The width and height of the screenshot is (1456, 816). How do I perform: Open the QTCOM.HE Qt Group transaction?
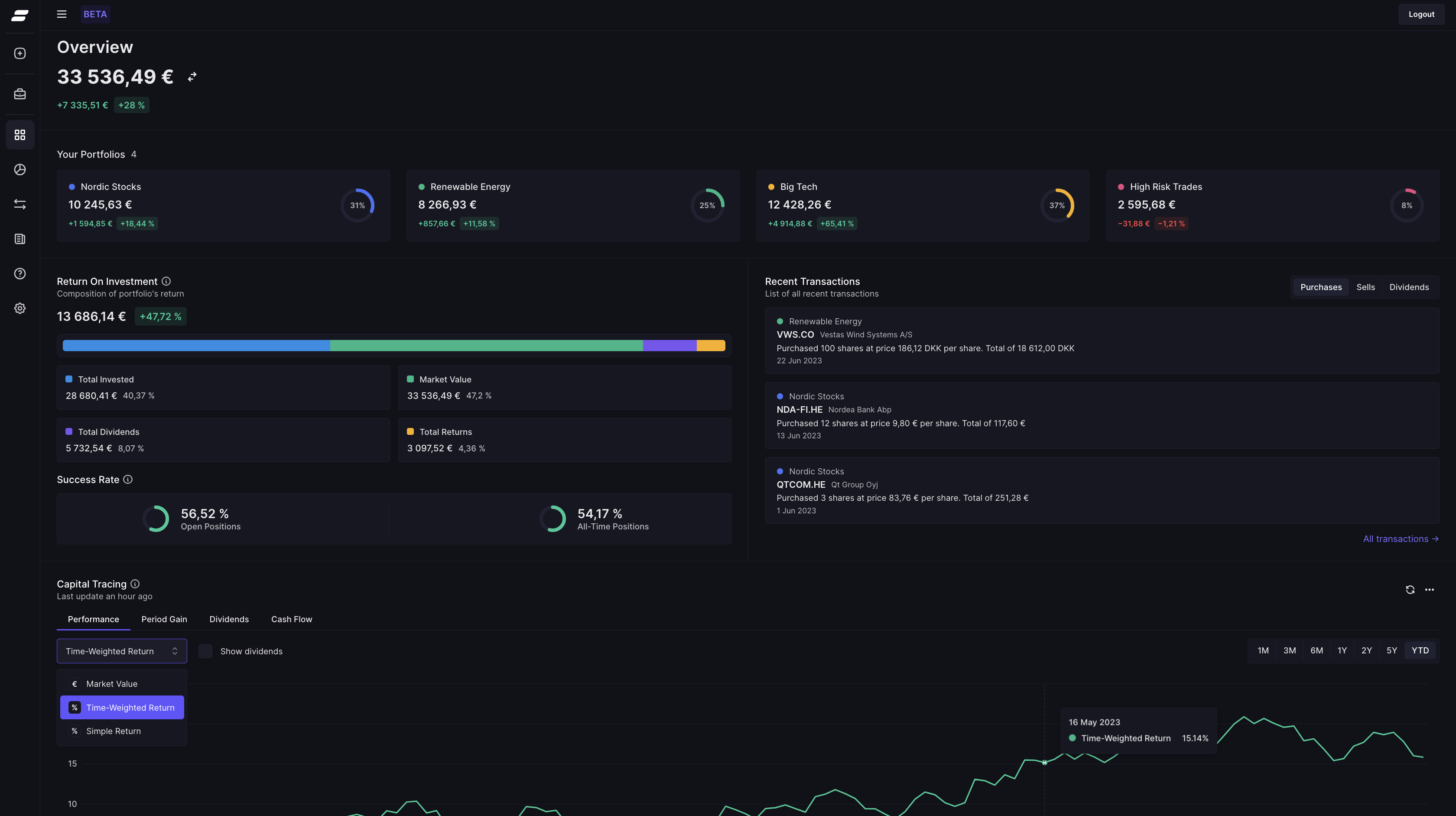pyautogui.click(x=1102, y=490)
